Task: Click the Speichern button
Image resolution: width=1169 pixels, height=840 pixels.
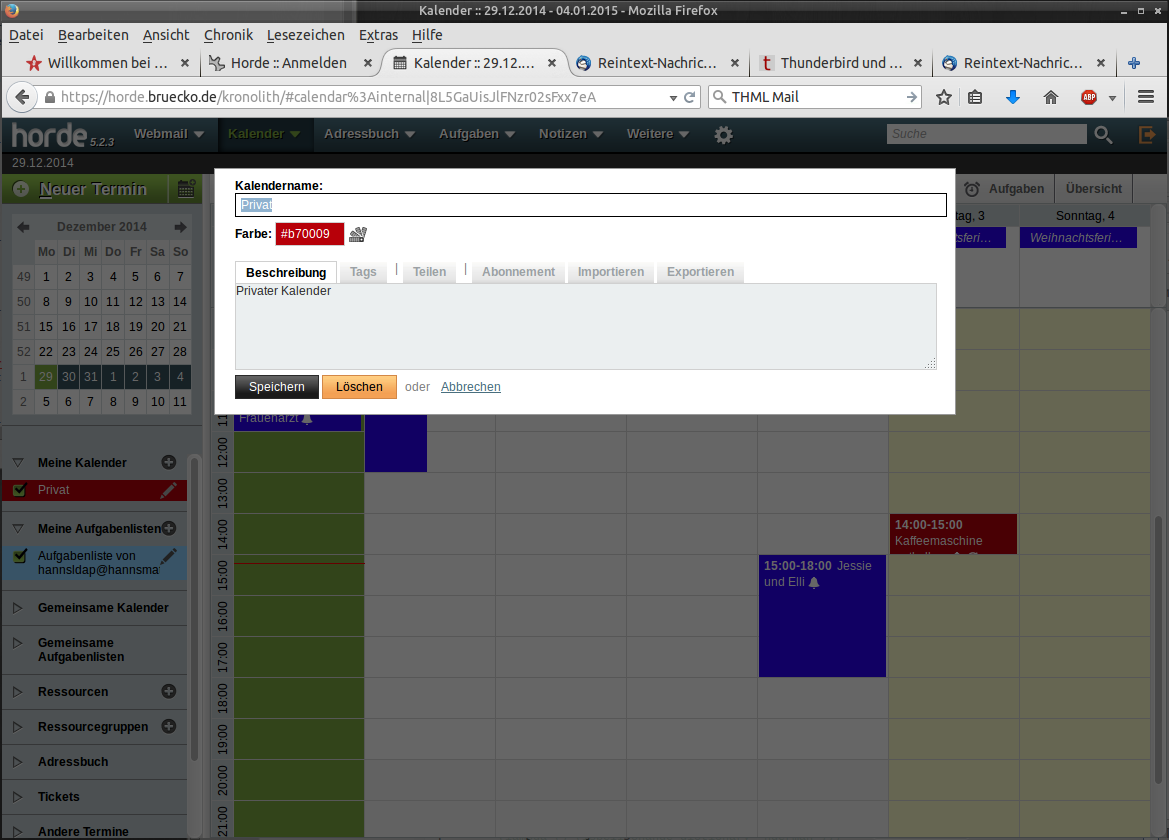Action: point(276,386)
